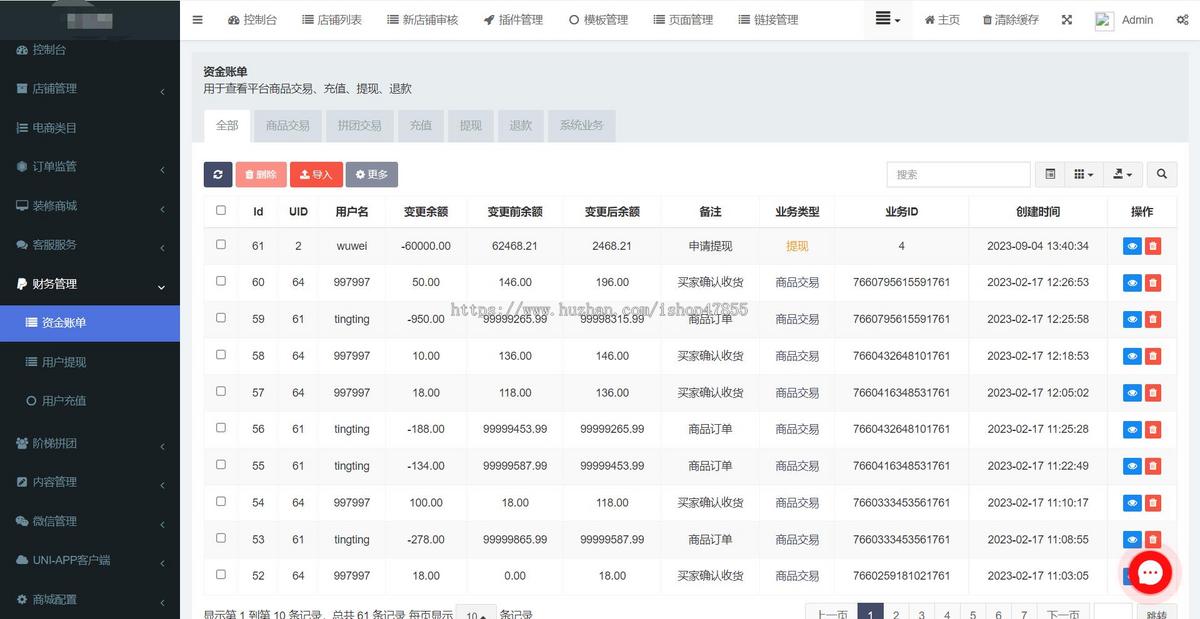The height and width of the screenshot is (619, 1200).
Task: Click the 导入 import button
Action: 316,174
